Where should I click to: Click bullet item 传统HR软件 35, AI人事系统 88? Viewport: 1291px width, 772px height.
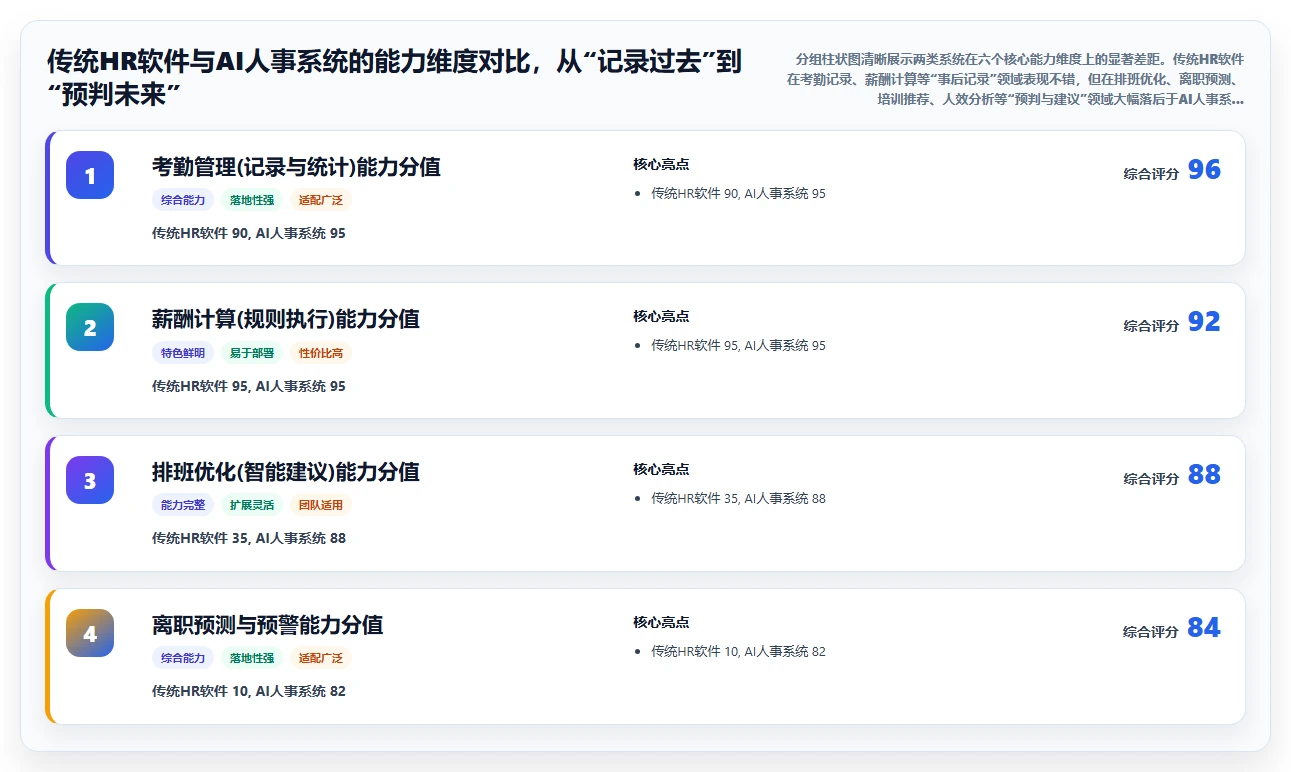point(738,499)
